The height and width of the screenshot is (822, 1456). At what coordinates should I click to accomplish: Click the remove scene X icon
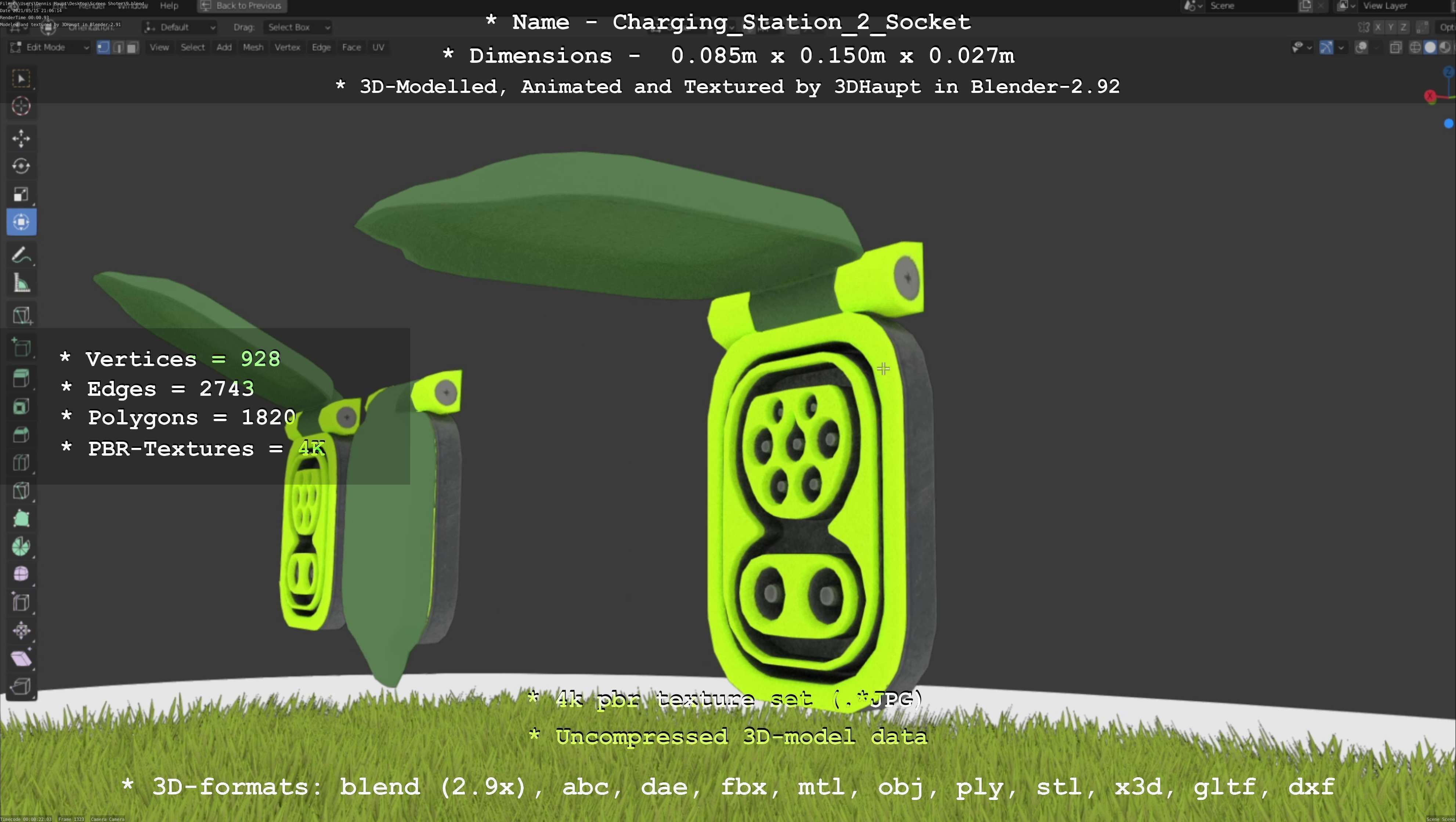[x=1321, y=6]
